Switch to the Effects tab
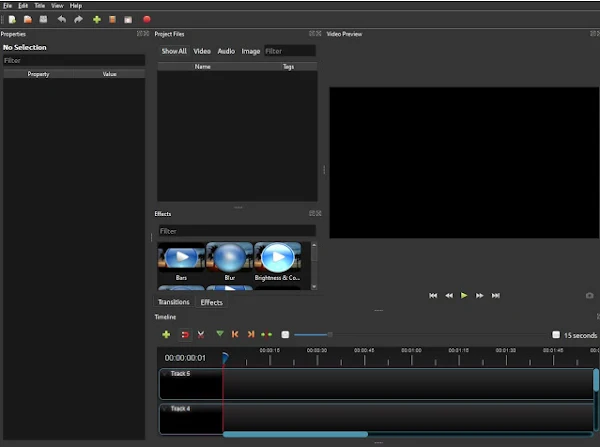 pyautogui.click(x=211, y=302)
